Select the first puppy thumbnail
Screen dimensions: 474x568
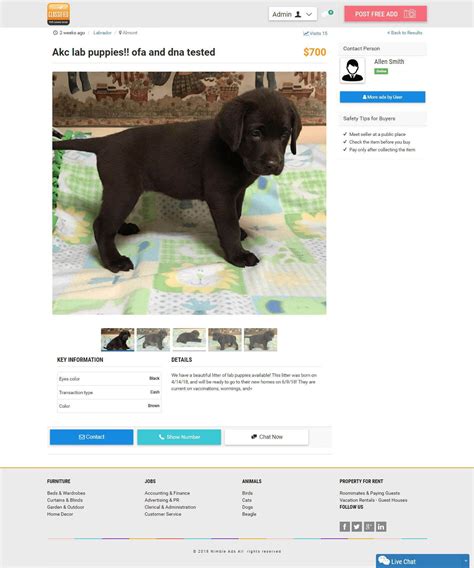coord(118,339)
